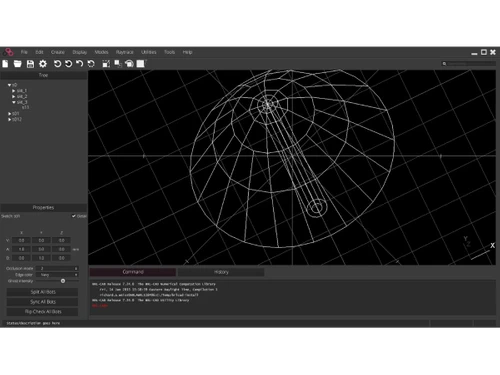Open a file with the folder icon
This screenshot has height=375, width=500.
click(x=17, y=64)
